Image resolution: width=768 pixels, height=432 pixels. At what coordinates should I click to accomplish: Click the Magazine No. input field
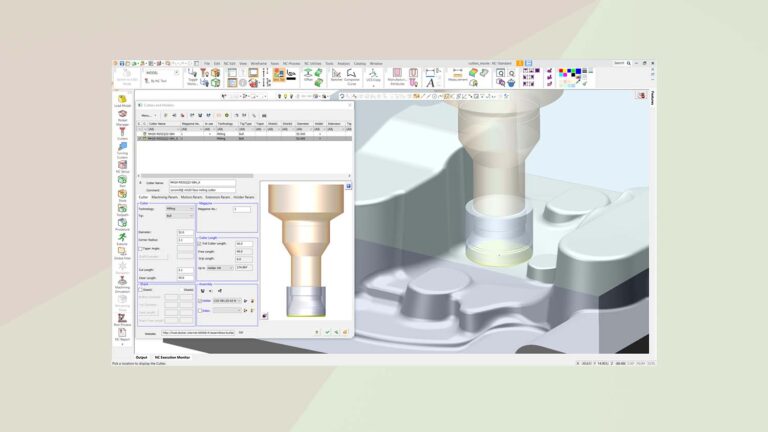click(x=242, y=209)
